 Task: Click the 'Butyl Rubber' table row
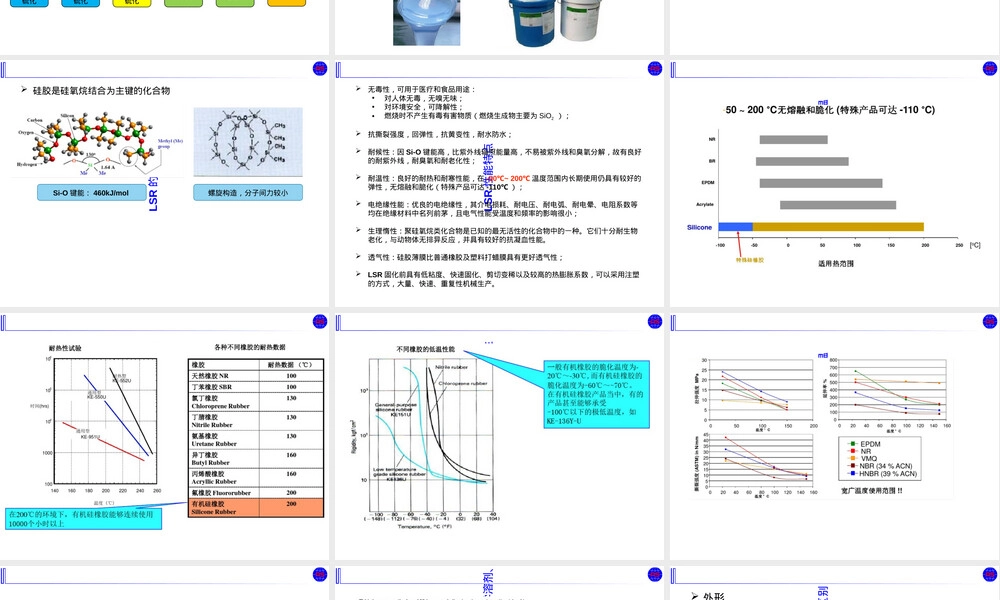pos(256,458)
